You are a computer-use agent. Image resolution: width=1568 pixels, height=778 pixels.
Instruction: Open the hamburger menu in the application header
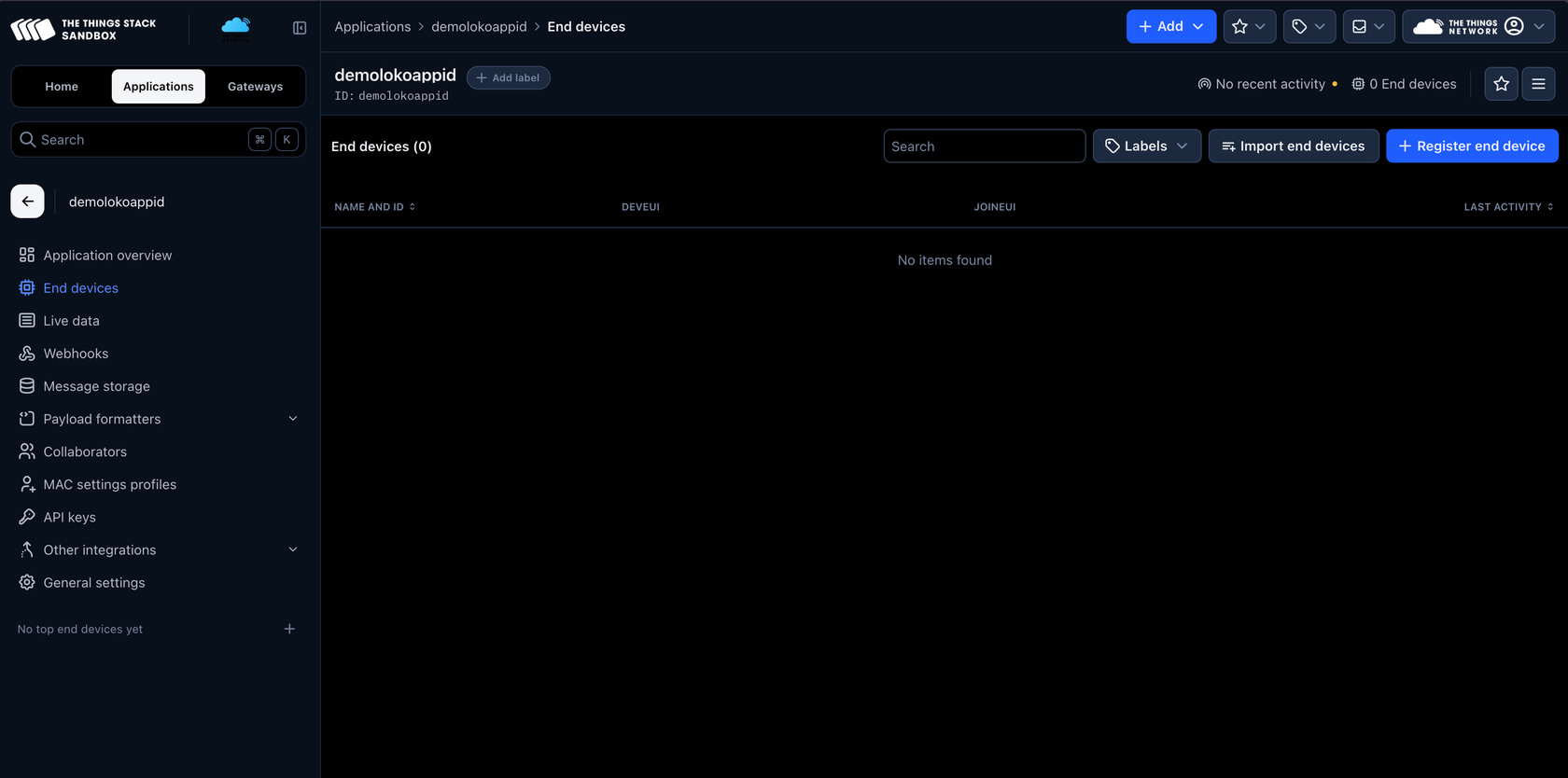click(1538, 84)
